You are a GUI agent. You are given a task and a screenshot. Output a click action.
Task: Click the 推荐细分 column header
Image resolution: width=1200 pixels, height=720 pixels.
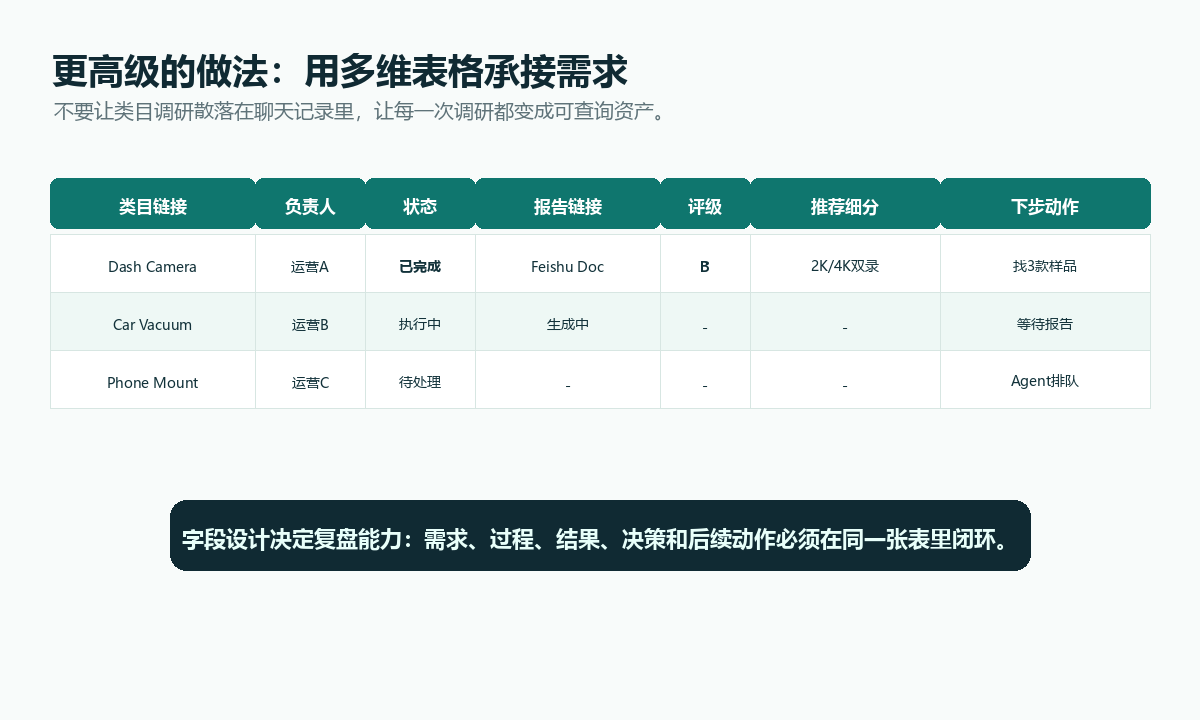[x=845, y=204]
